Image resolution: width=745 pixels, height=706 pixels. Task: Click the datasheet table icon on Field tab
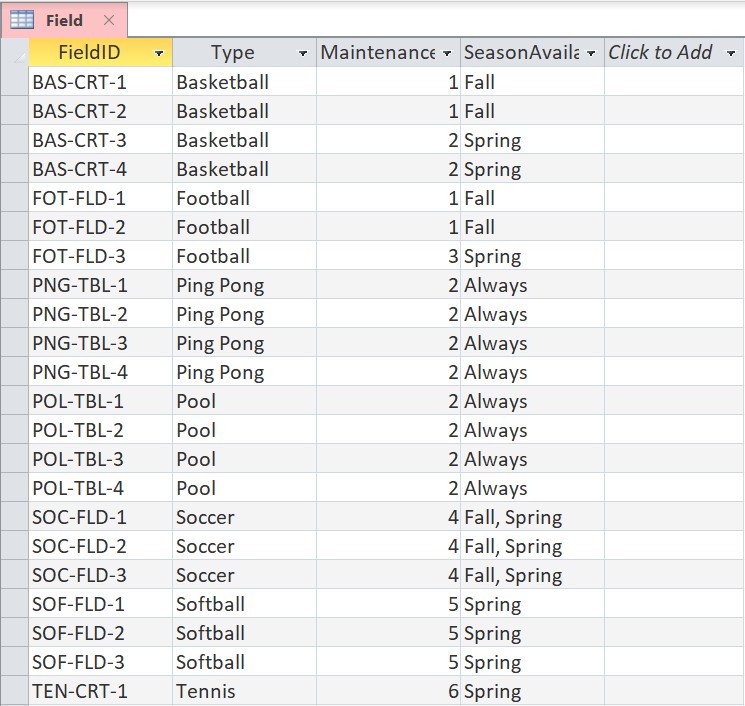[22, 20]
